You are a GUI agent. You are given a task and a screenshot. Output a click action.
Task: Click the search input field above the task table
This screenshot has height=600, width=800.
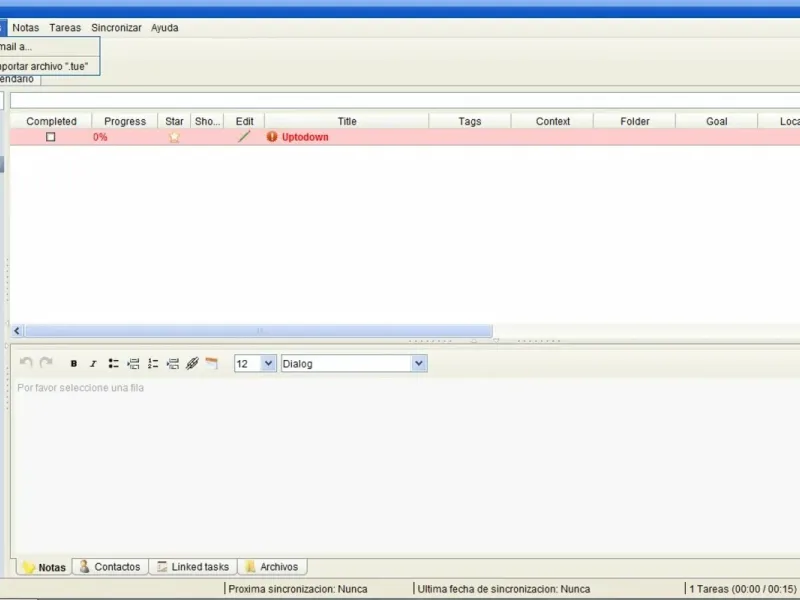point(405,100)
